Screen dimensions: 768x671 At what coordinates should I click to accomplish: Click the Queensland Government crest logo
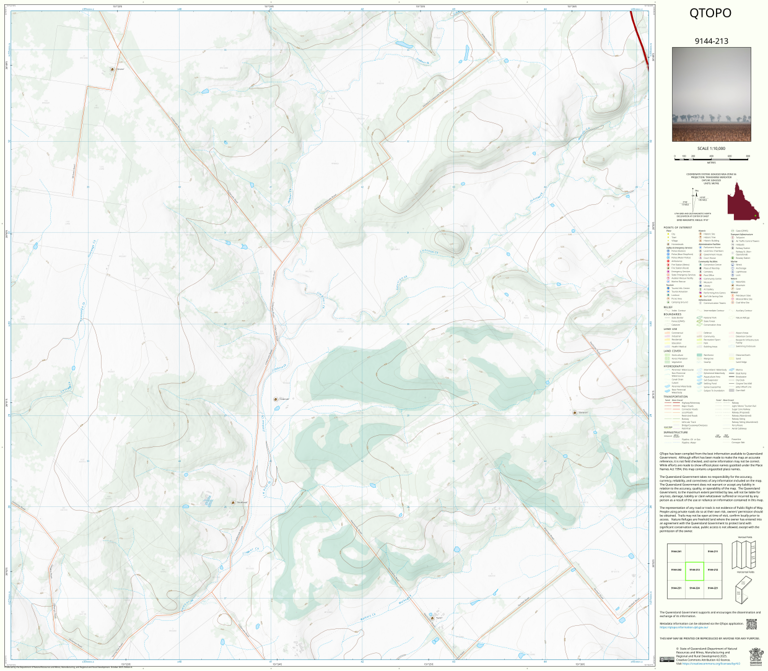755,656
